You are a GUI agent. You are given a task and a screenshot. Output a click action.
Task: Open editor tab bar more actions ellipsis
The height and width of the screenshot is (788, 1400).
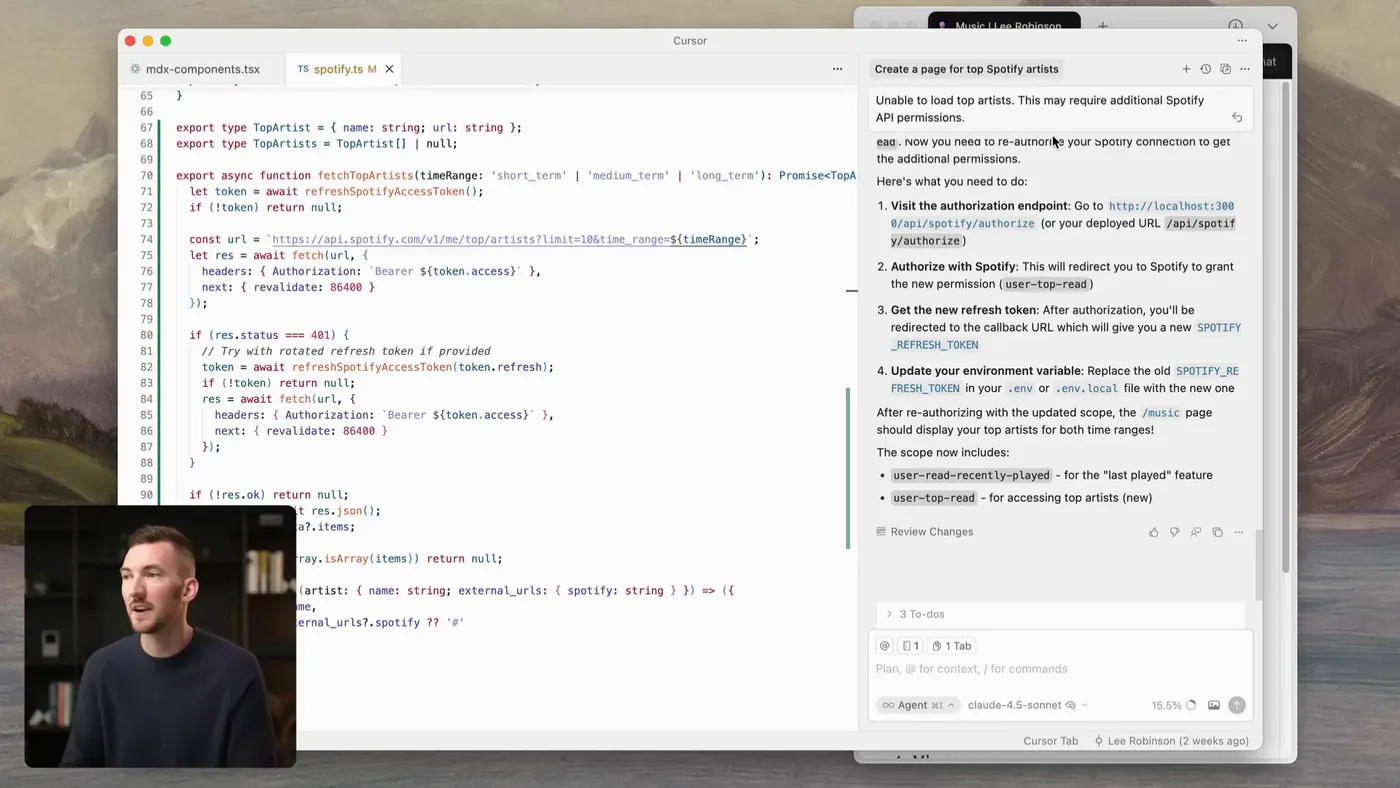837,69
